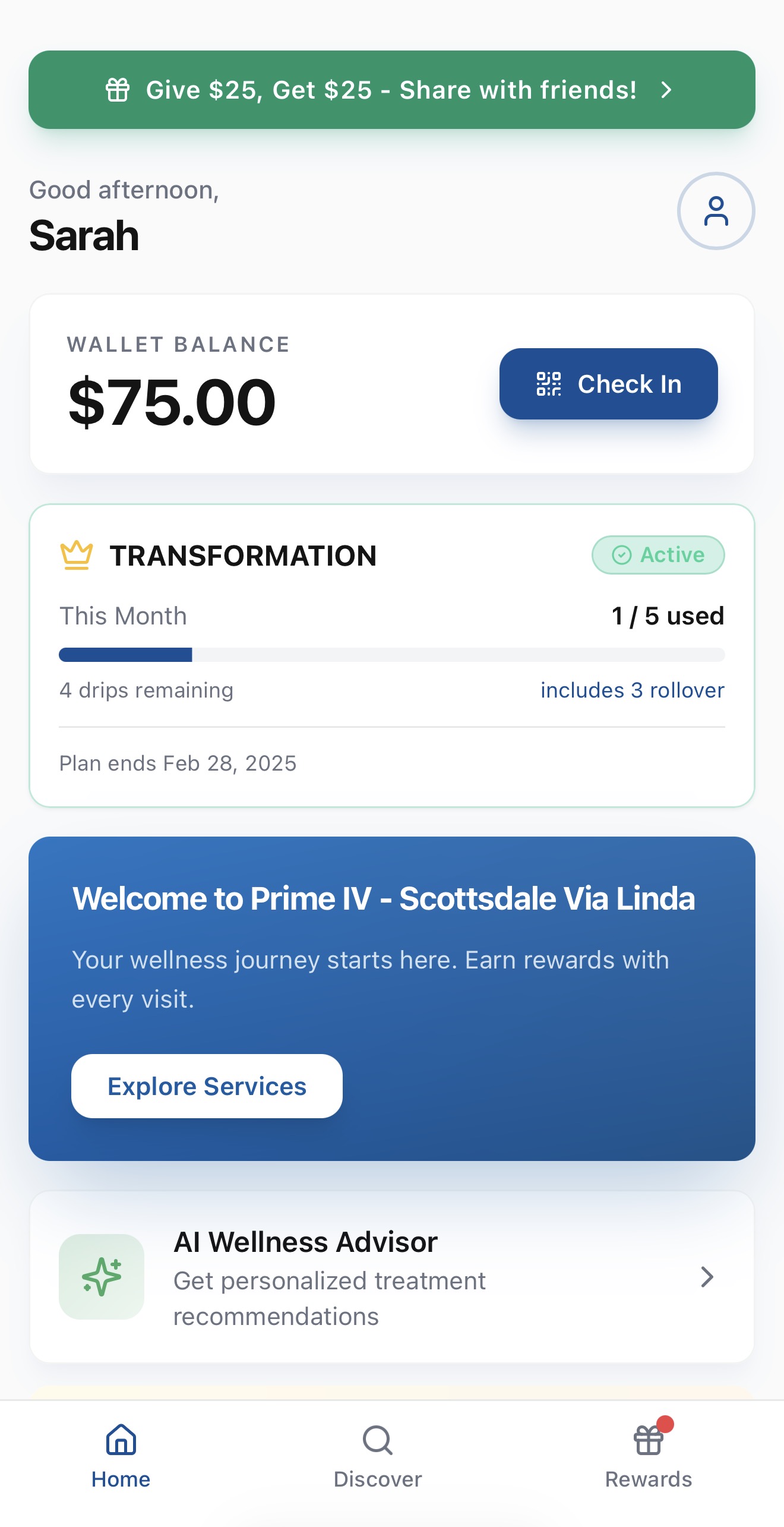
Task: Tap the red notification dot on Rewards
Action: pos(665,1424)
